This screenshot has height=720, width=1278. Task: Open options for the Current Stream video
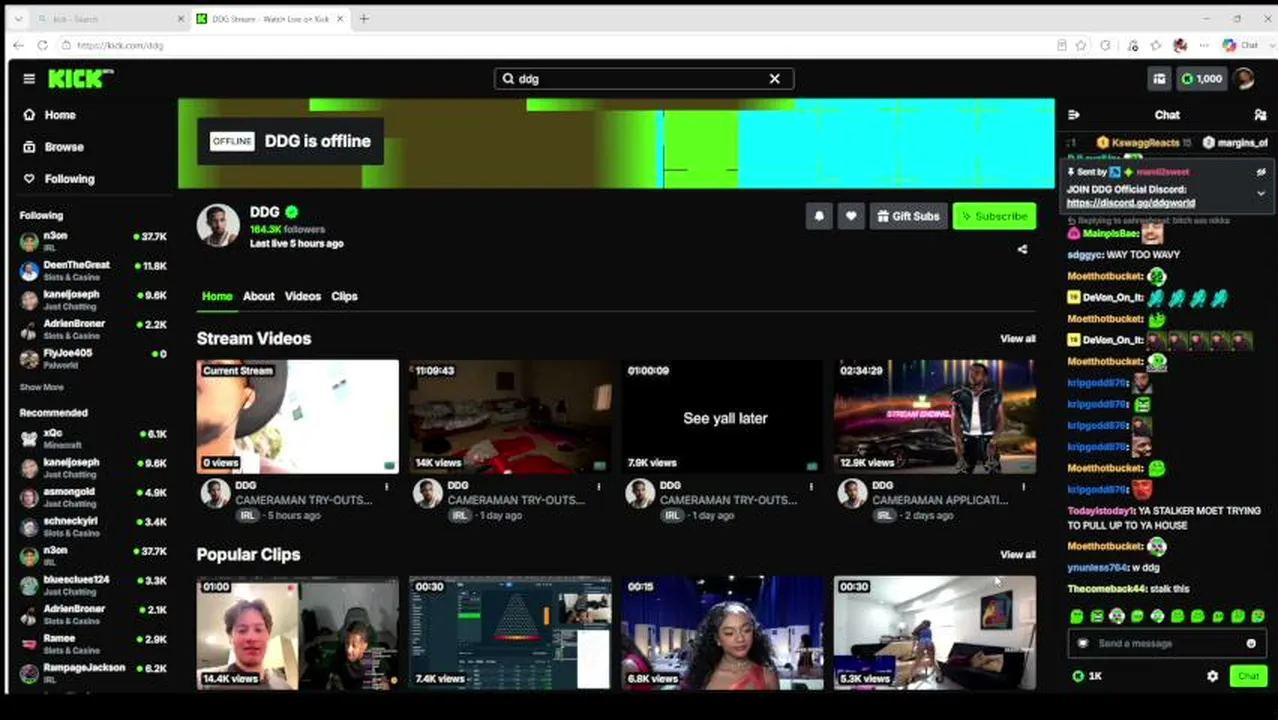[387, 487]
